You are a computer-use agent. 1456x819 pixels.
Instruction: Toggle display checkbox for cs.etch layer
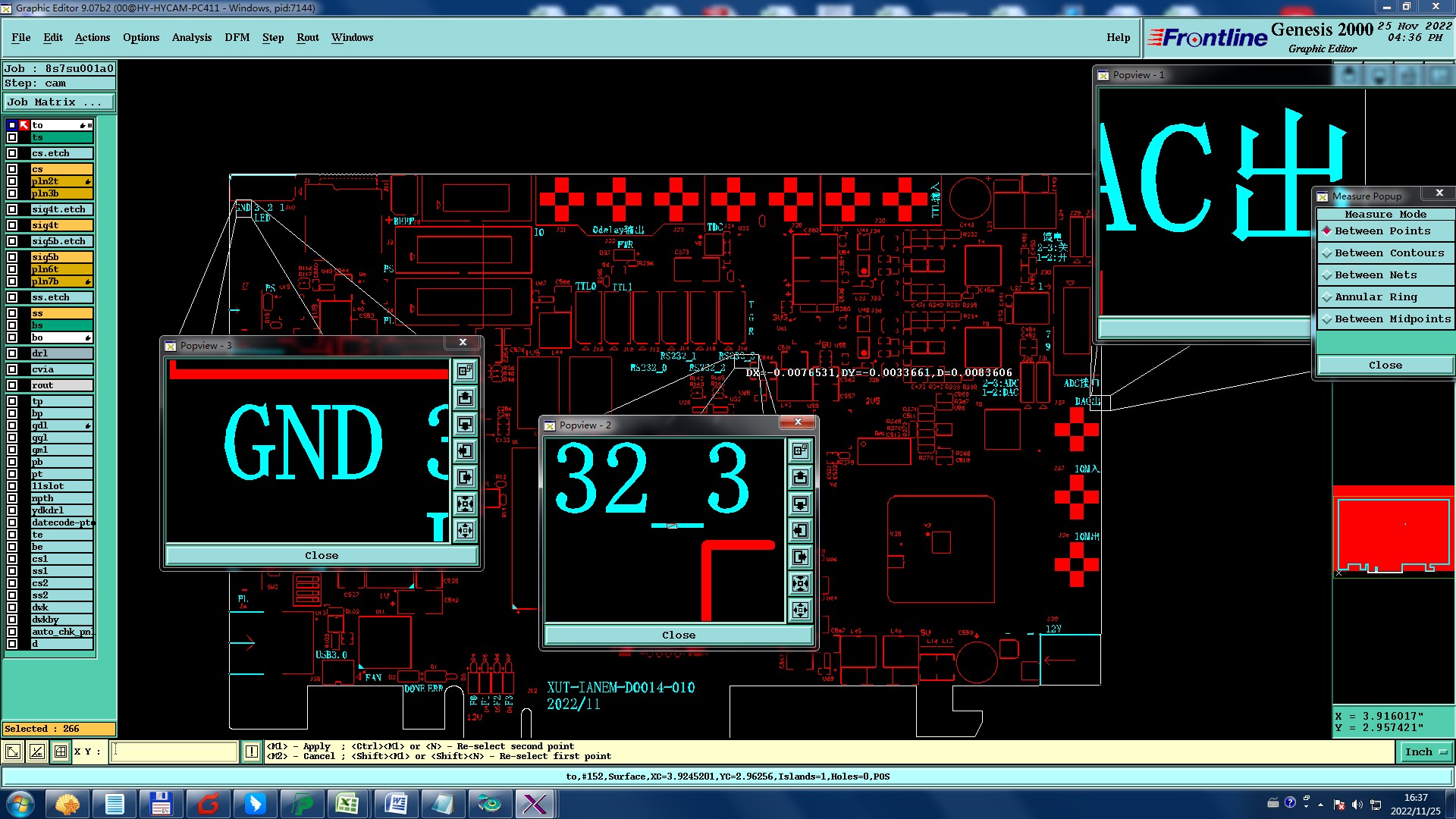12,153
